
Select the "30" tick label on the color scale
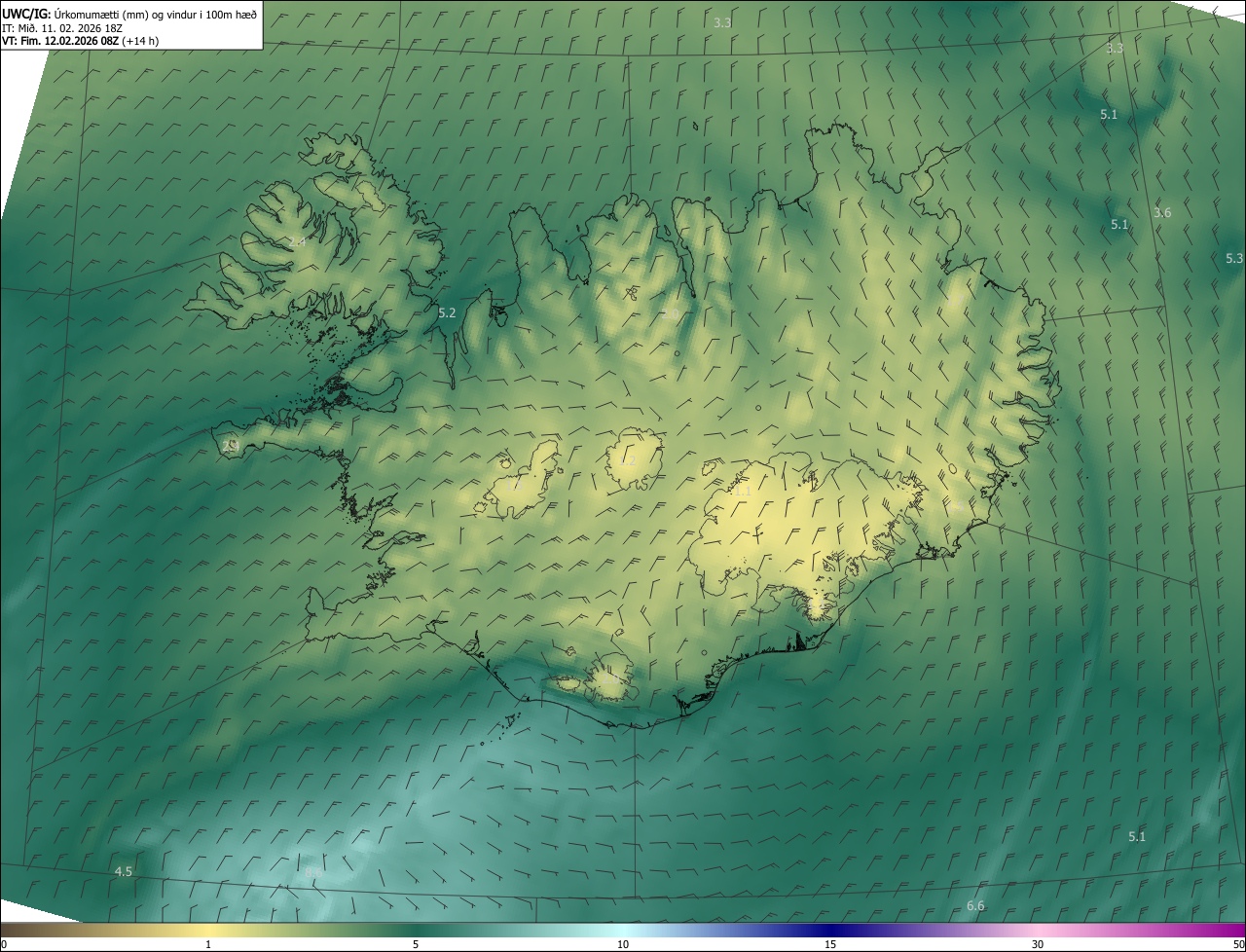click(1038, 944)
